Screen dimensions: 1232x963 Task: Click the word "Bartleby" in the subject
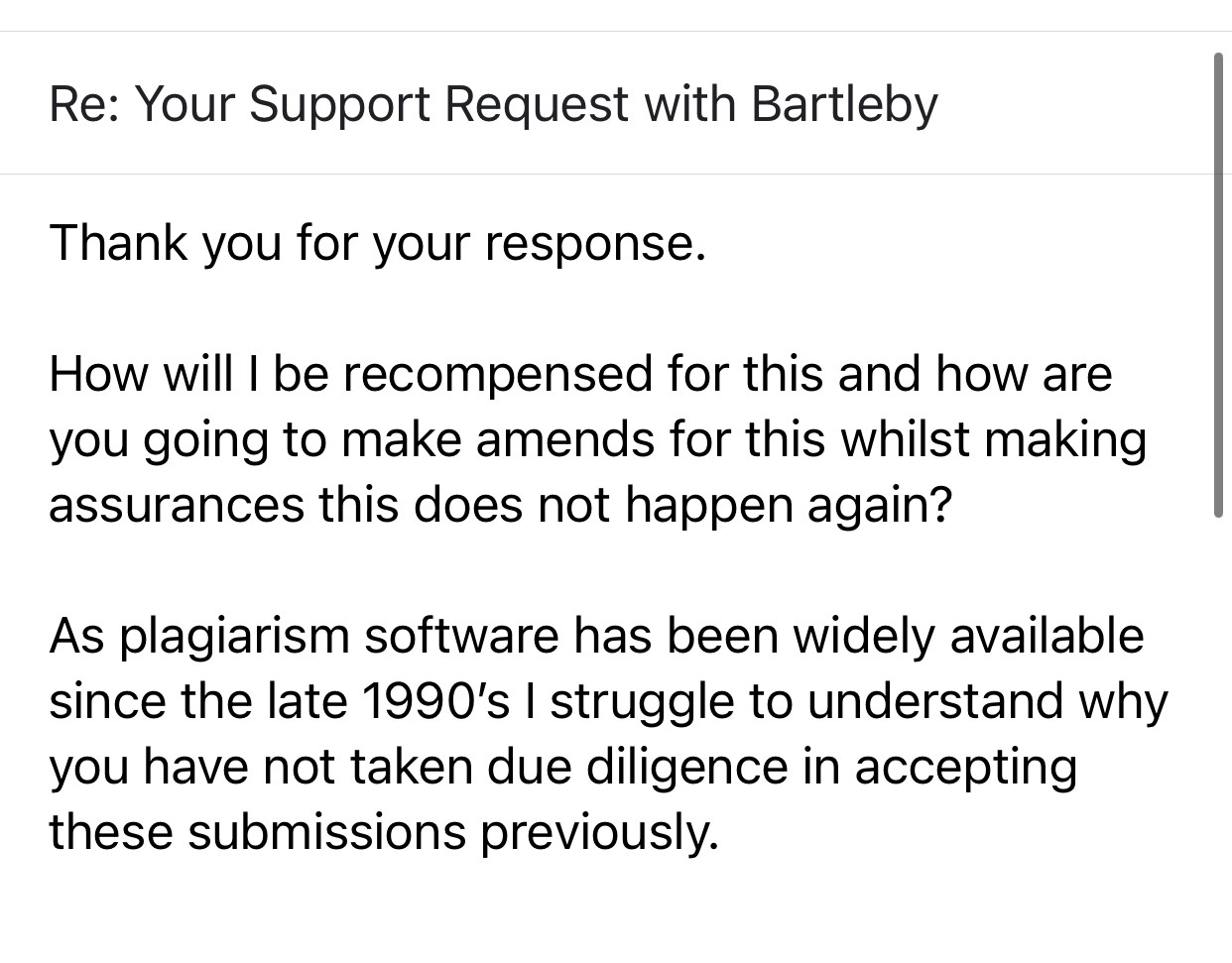pos(844,105)
